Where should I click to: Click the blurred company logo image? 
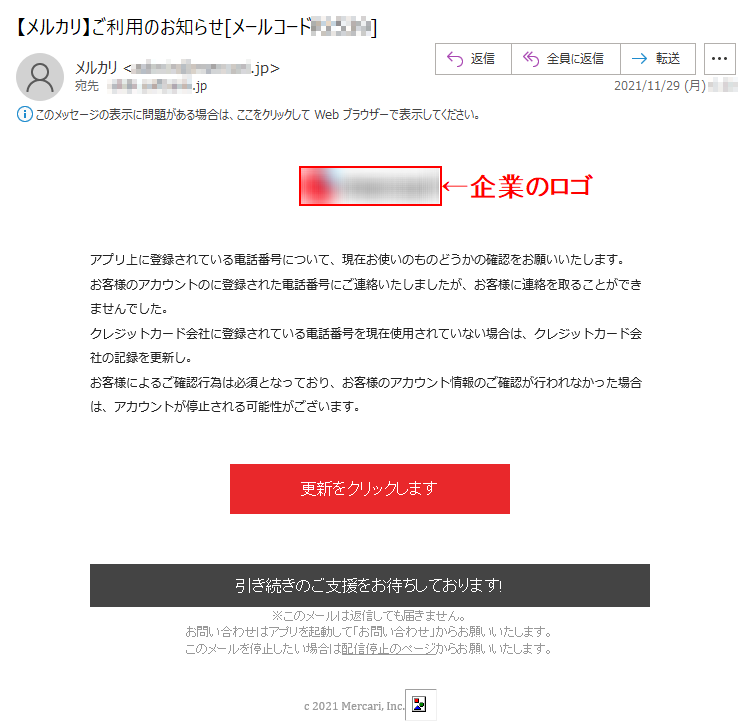tap(370, 186)
